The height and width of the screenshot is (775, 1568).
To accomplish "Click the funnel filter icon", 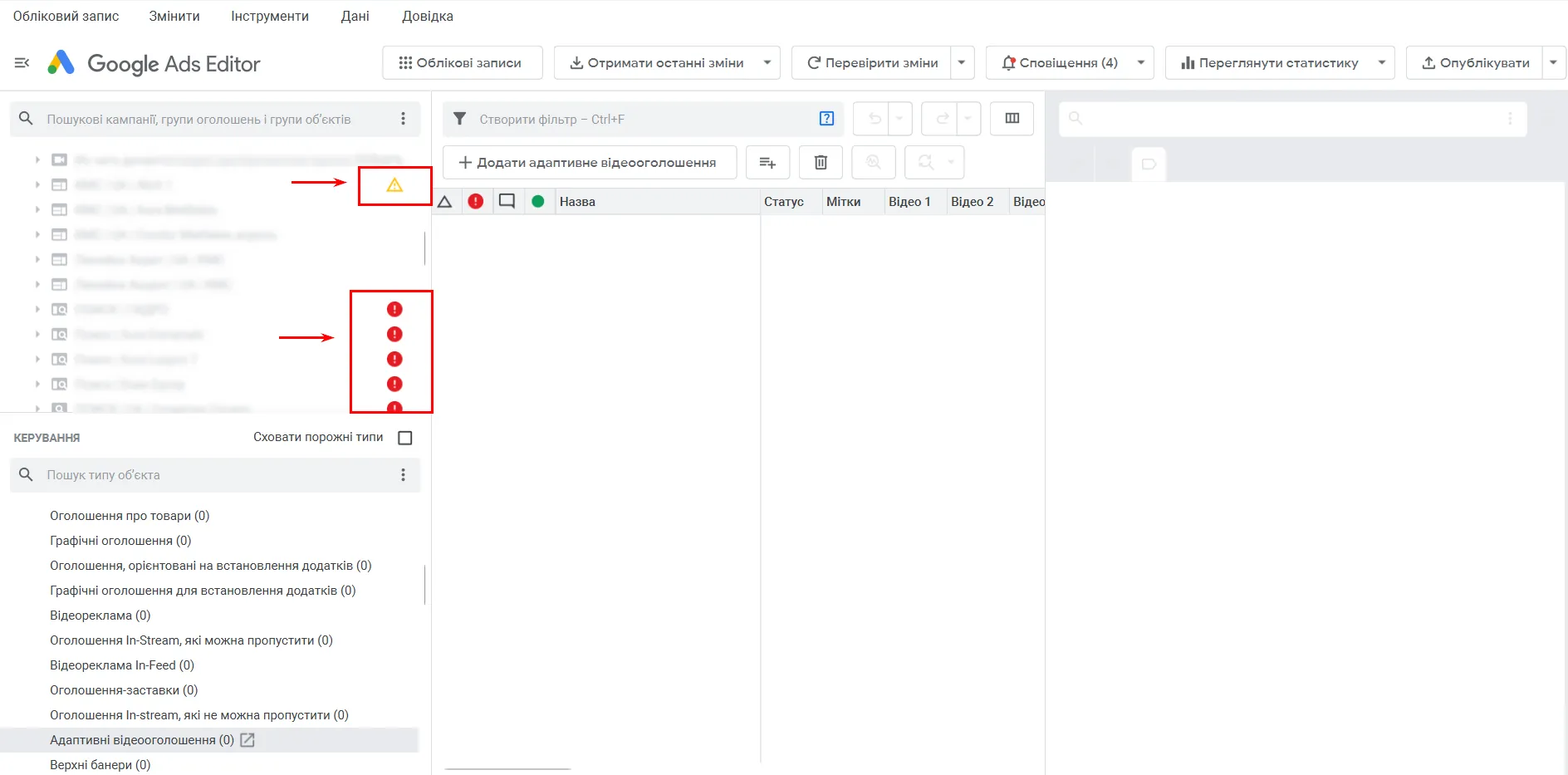I will point(459,119).
